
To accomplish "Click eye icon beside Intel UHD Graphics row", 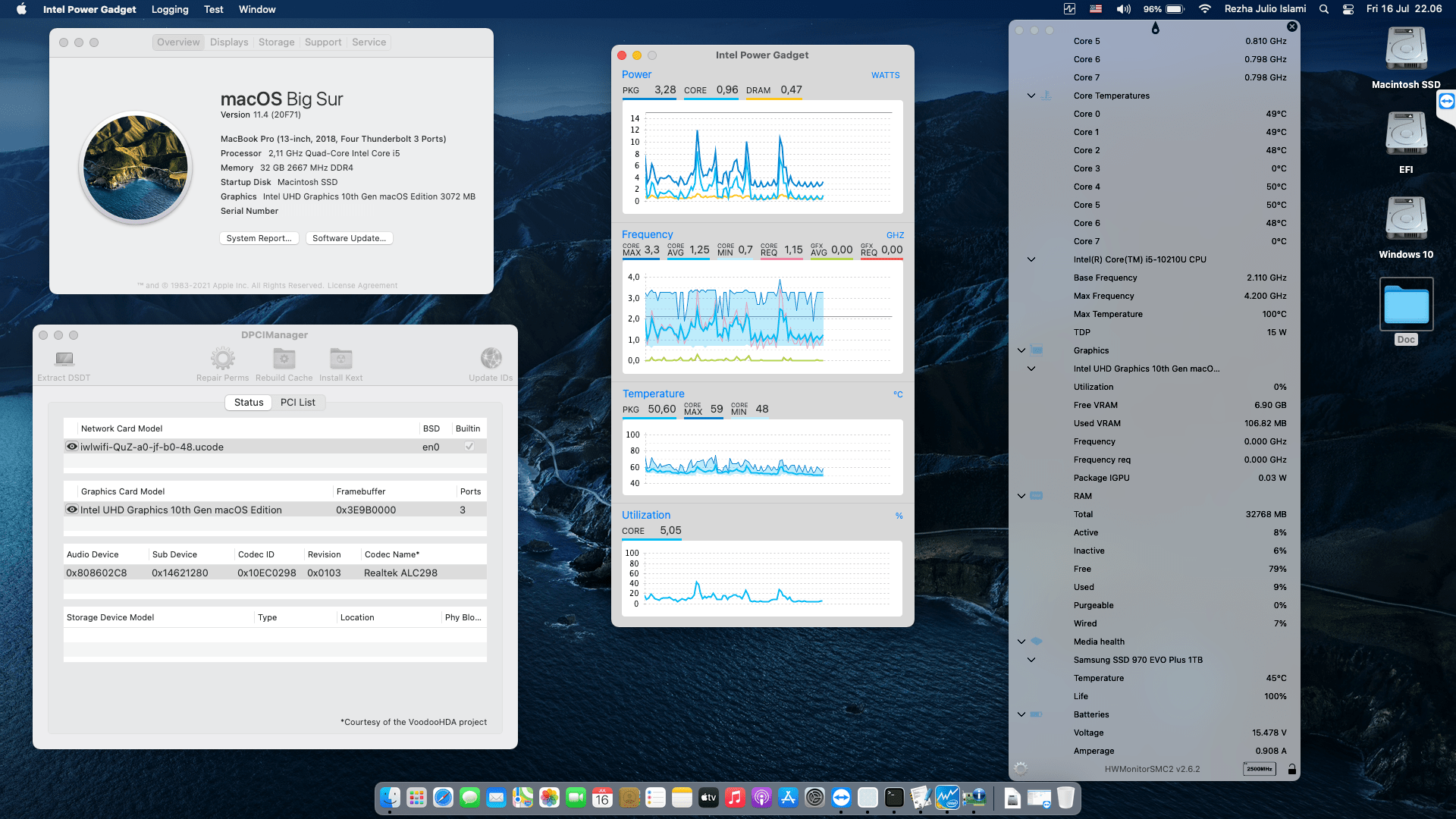I will (x=72, y=510).
